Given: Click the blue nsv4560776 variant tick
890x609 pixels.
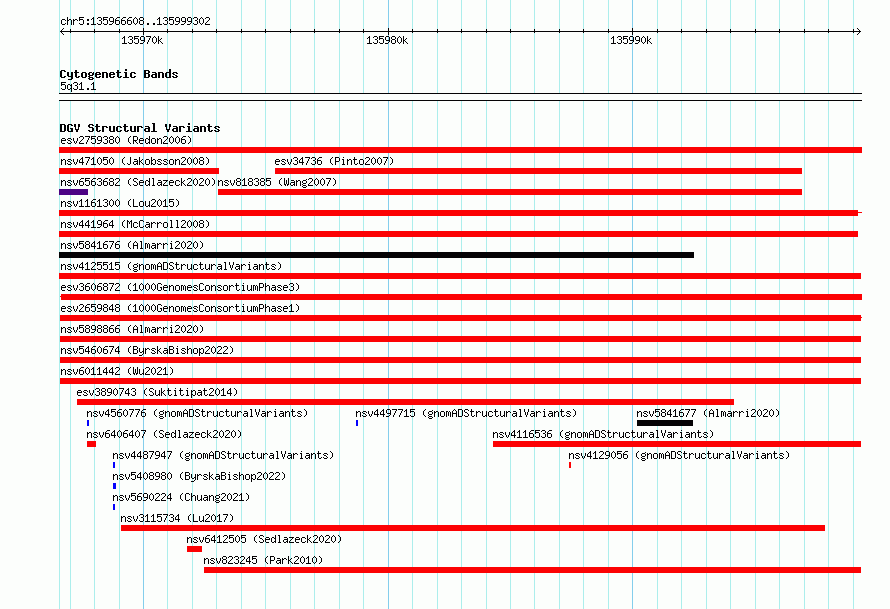Looking at the screenshot, I should pyautogui.click(x=88, y=423).
